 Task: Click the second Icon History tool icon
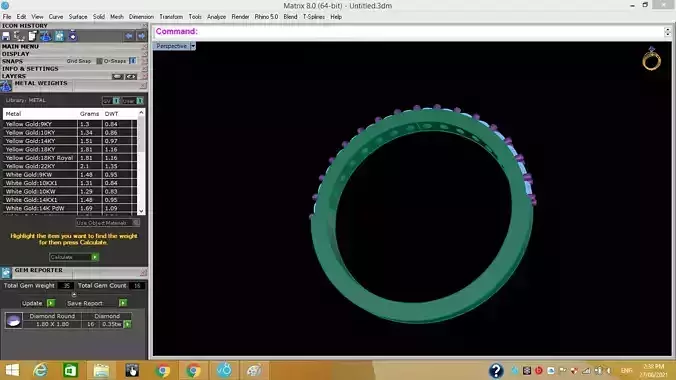click(x=19, y=36)
